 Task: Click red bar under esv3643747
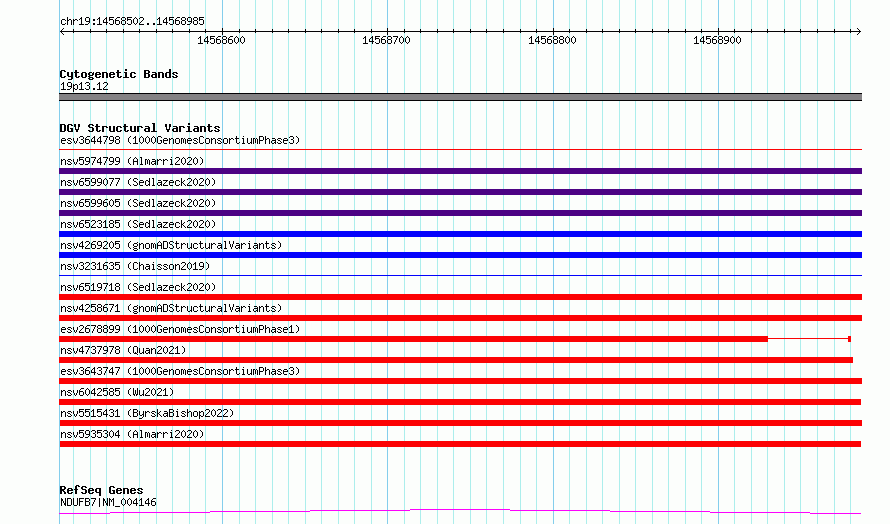pos(460,381)
